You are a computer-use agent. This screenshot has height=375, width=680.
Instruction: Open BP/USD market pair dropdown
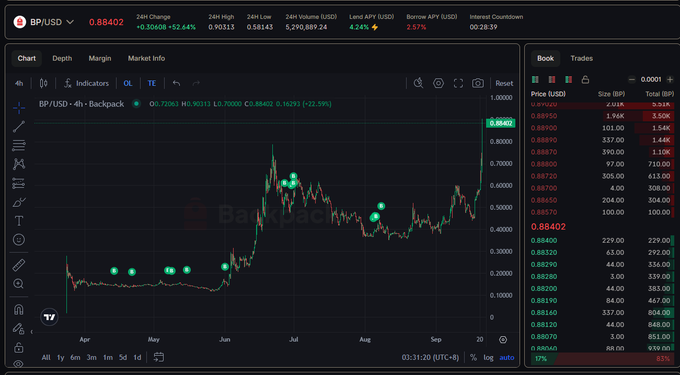pyautogui.click(x=43, y=22)
